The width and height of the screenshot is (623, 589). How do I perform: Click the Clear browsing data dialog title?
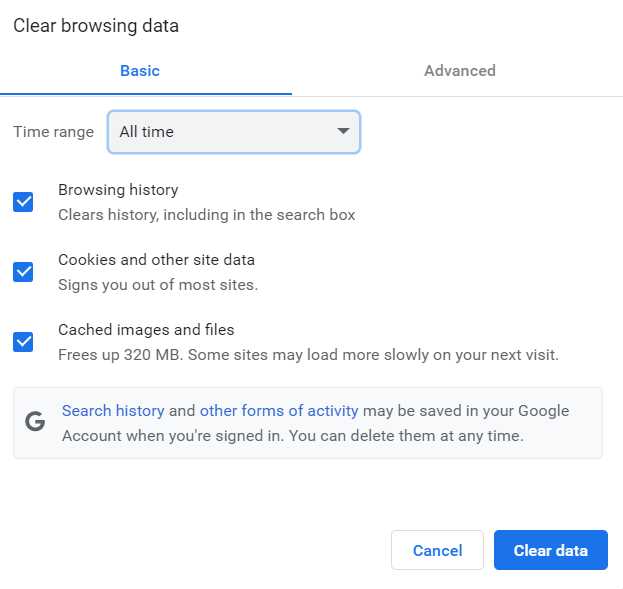coord(96,26)
